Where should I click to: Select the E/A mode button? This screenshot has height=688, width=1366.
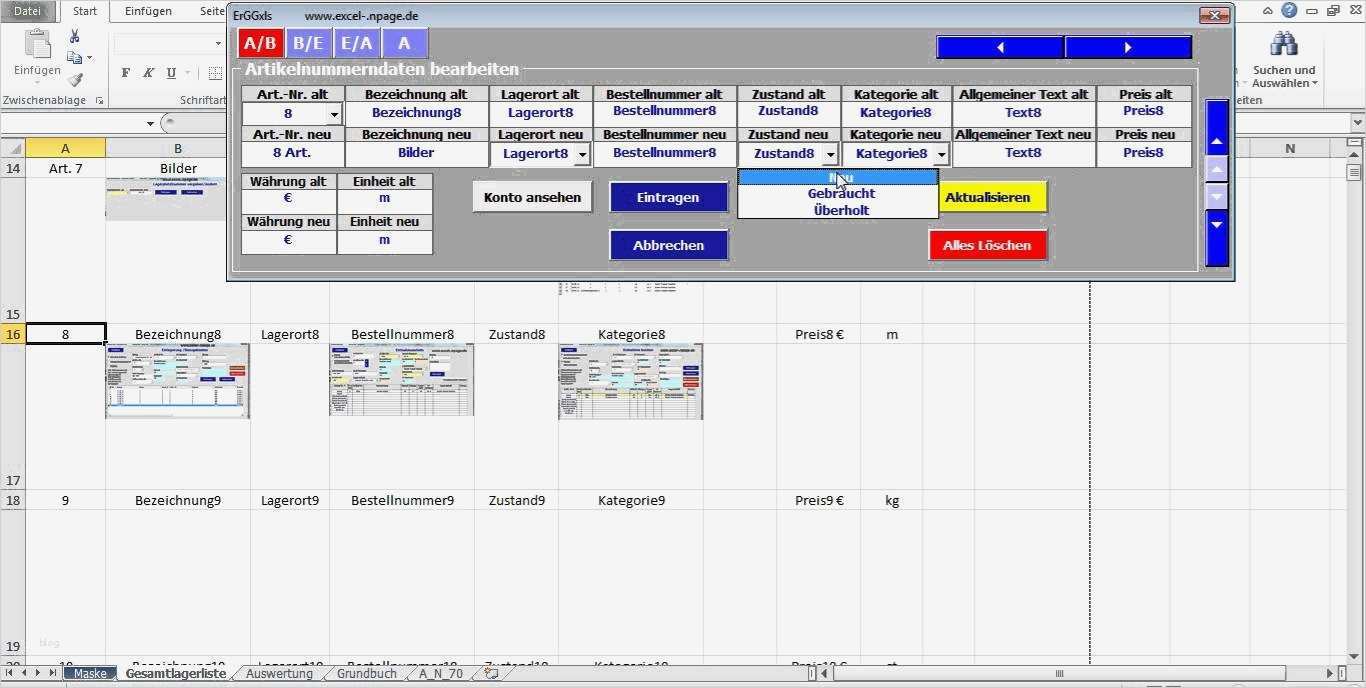point(356,43)
